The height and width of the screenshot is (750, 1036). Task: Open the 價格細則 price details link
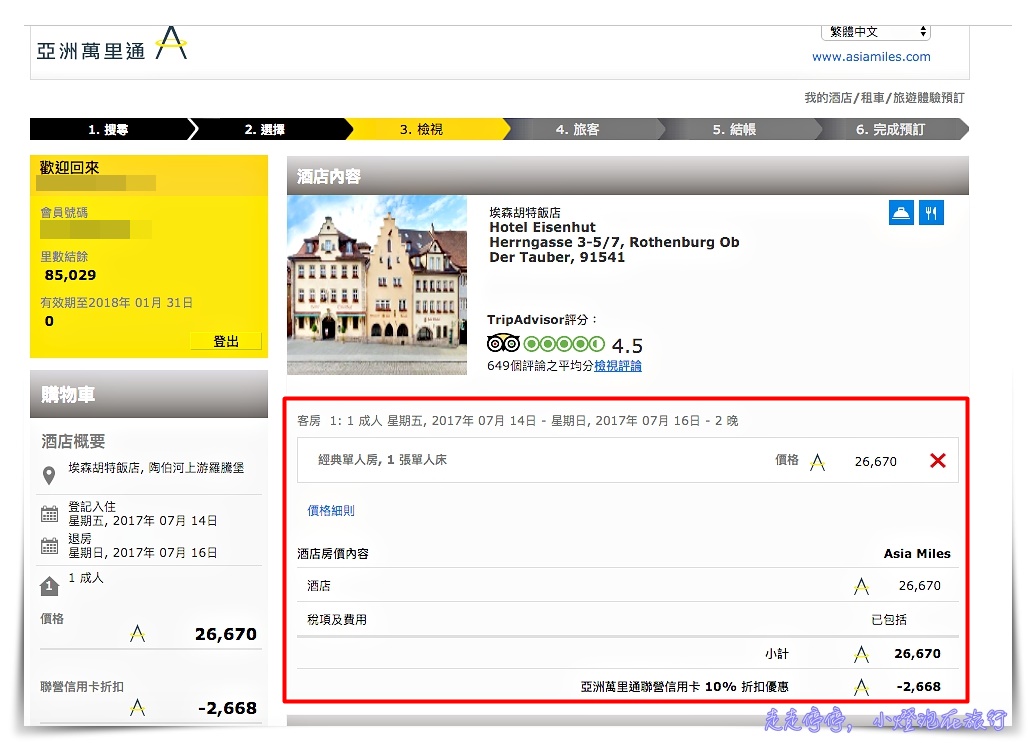click(331, 510)
